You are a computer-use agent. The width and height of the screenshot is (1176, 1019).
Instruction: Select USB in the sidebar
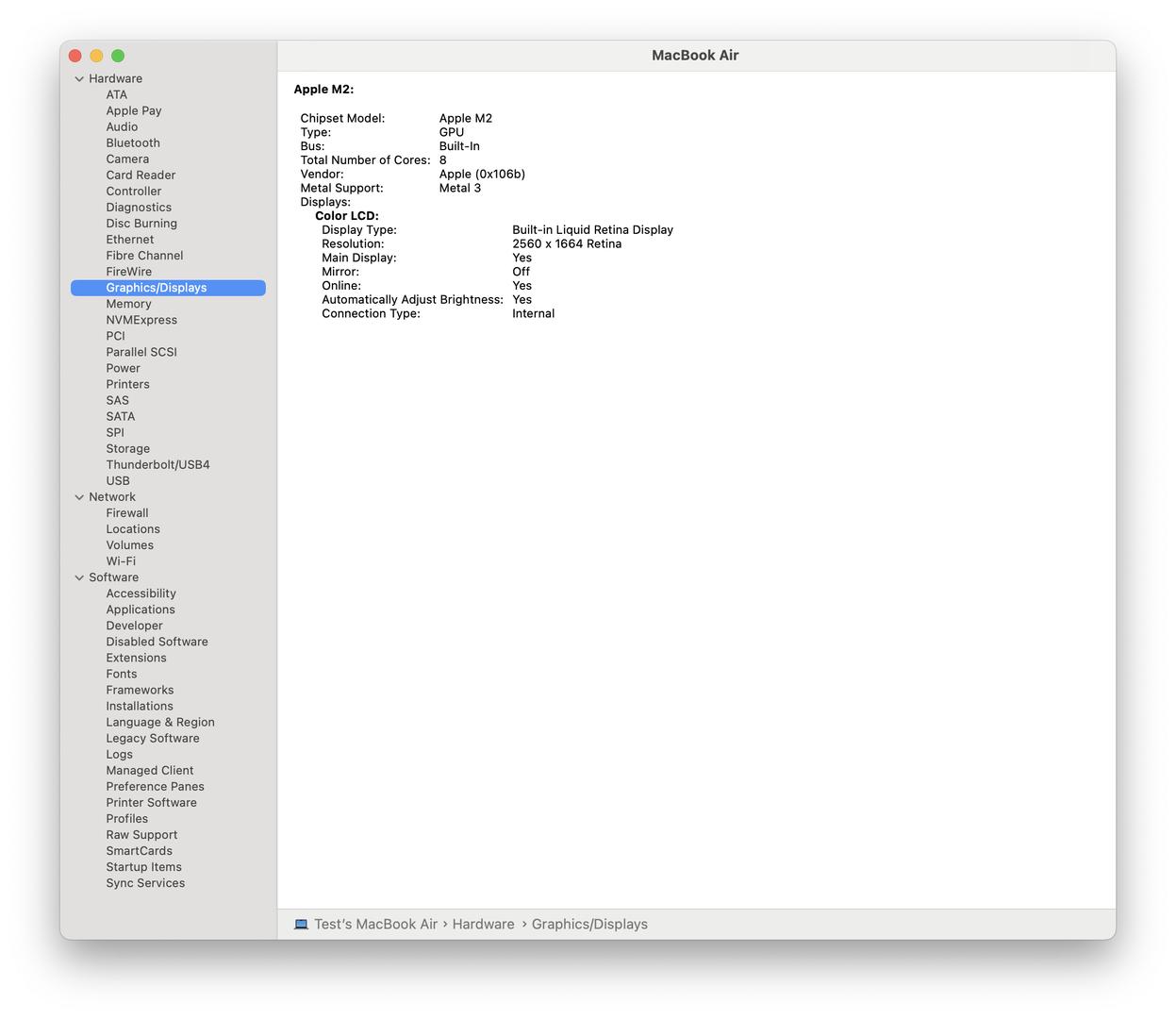click(x=118, y=481)
